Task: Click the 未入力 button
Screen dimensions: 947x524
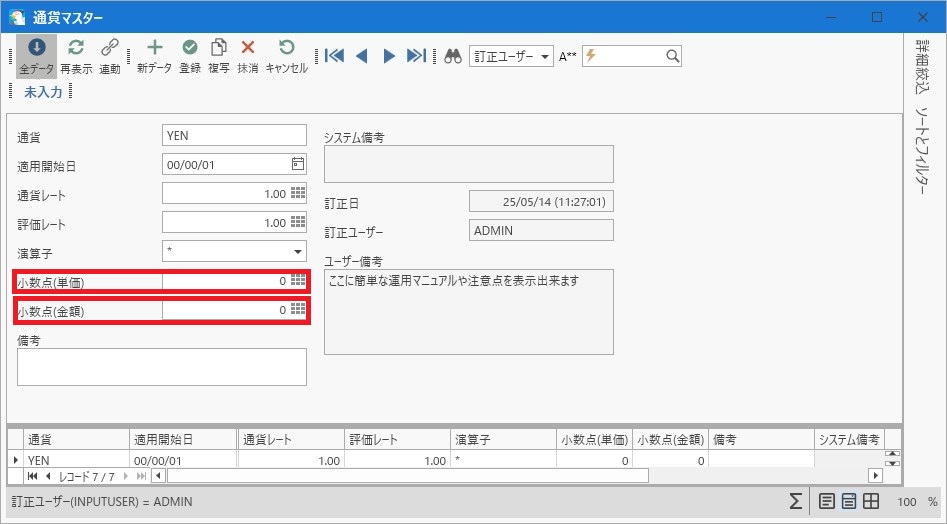Action: [x=43, y=92]
